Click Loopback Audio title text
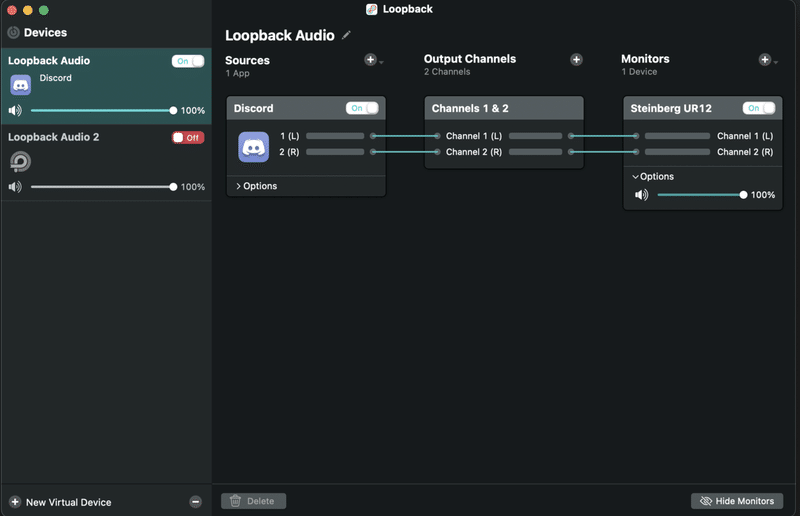This screenshot has height=516, width=800. 280,35
